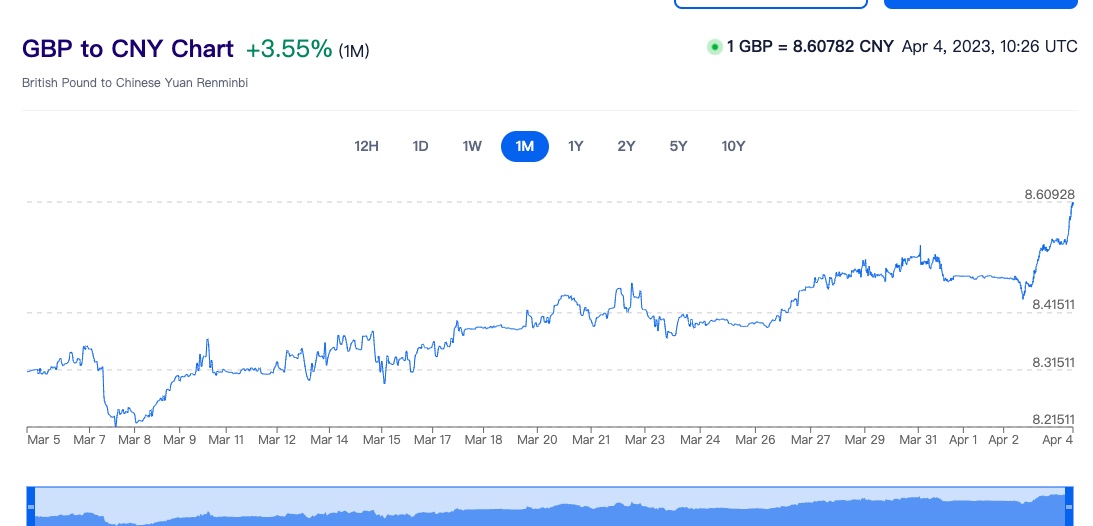Image resolution: width=1093 pixels, height=526 pixels.
Task: Choose the 1W time range
Action: click(x=472, y=146)
